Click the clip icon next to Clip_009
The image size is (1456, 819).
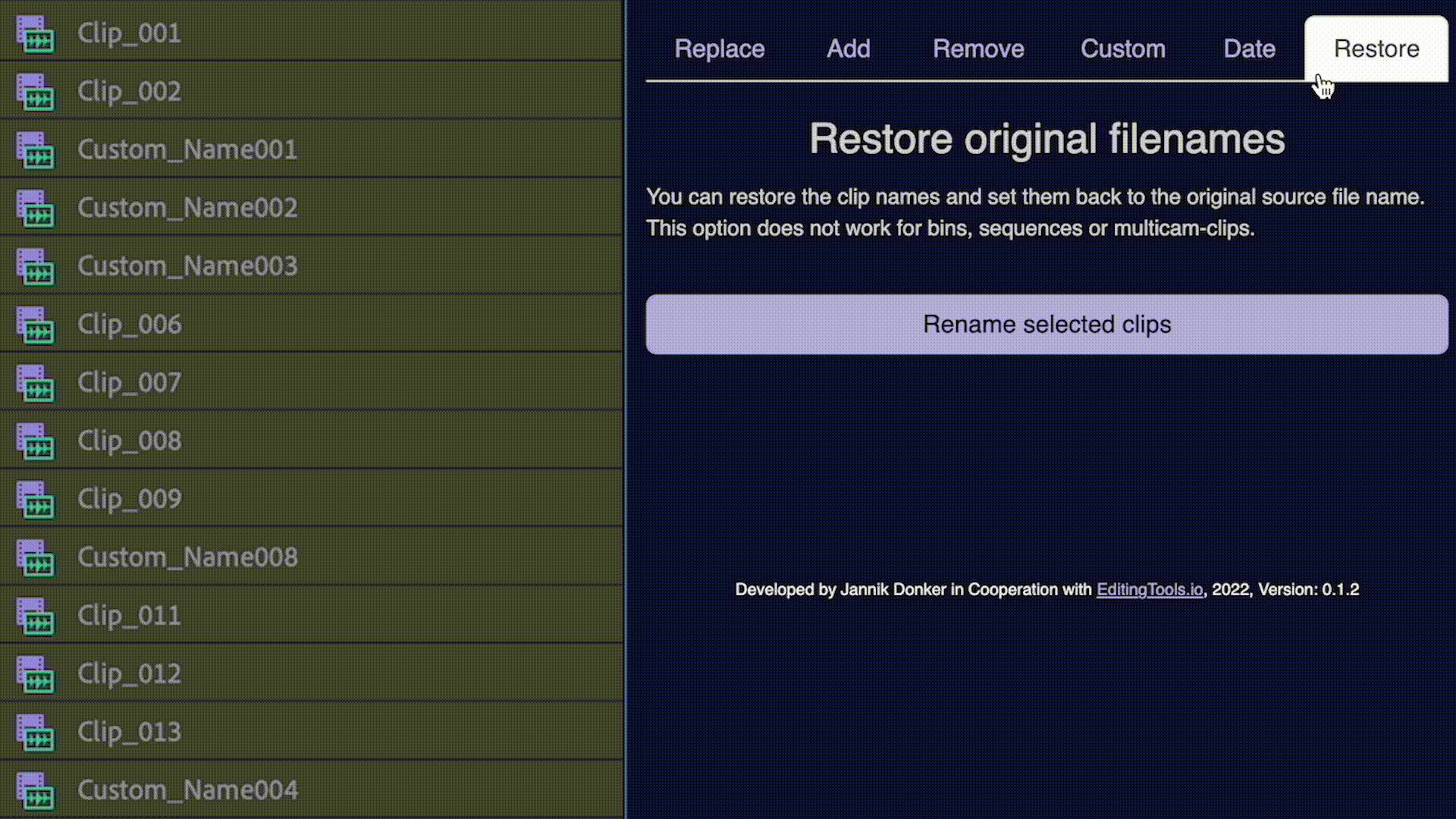[x=35, y=499]
